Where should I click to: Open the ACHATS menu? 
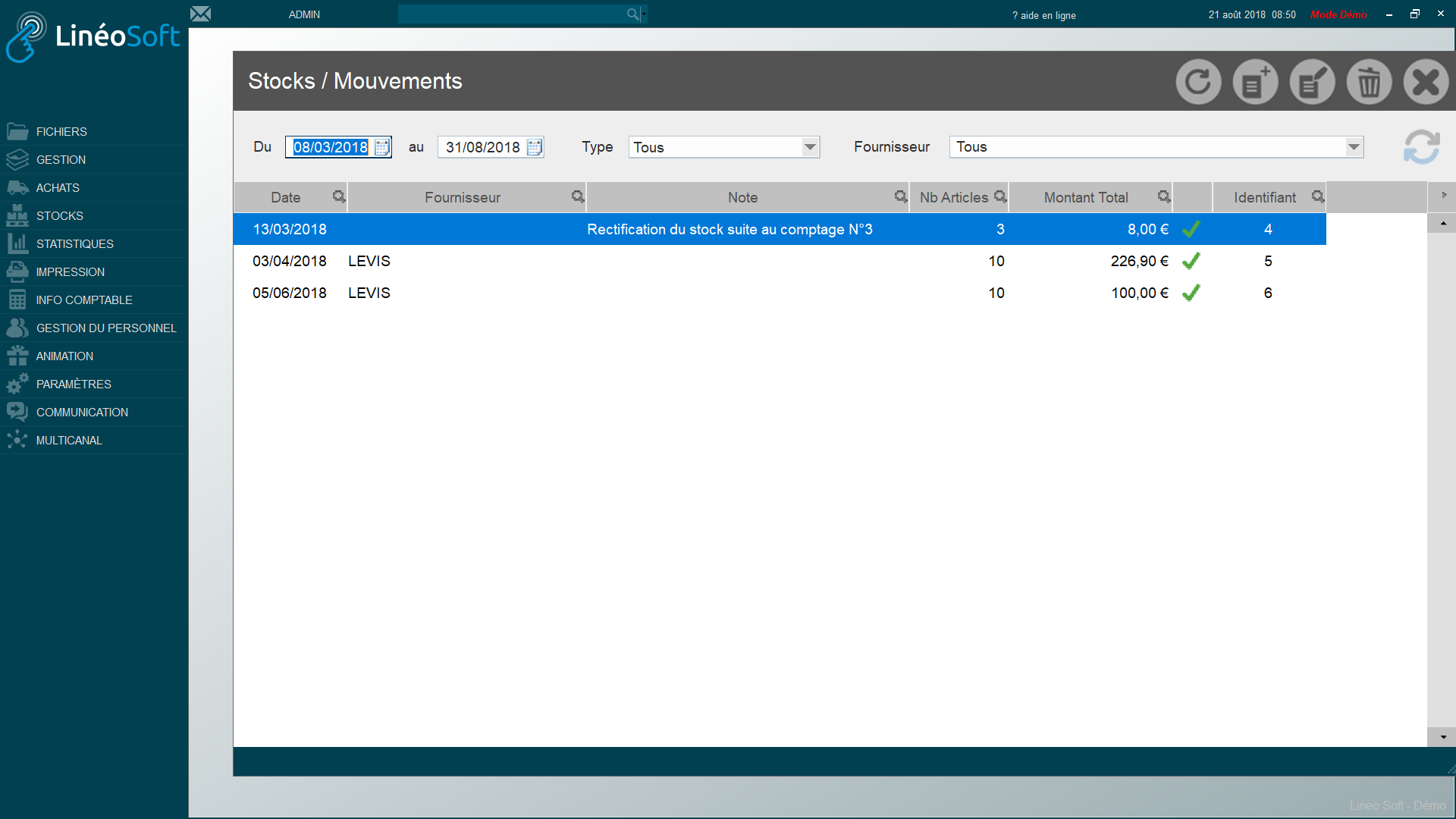[94, 188]
